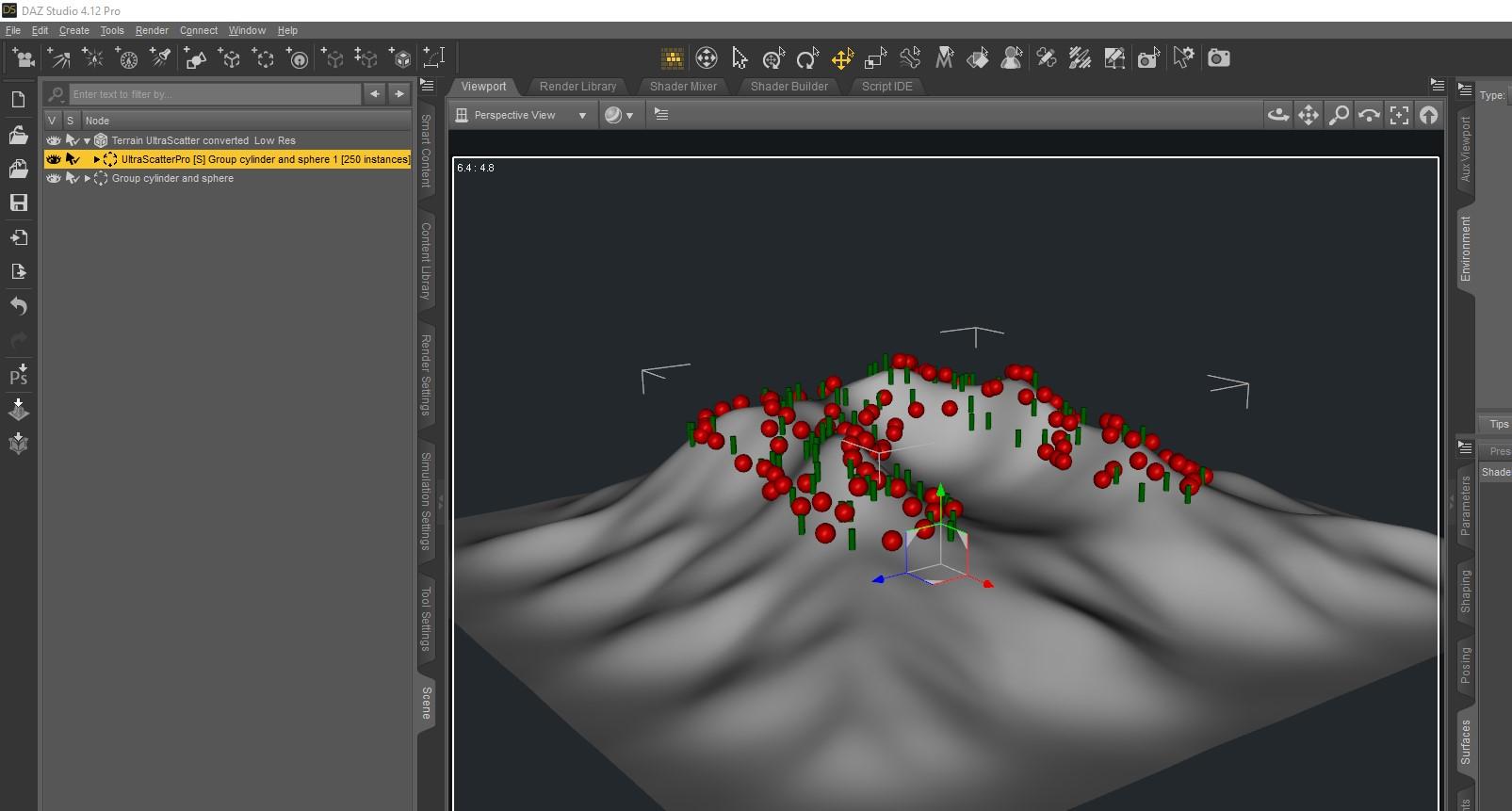
Task: Switch to the Shader Mixer tab
Action: click(x=683, y=86)
